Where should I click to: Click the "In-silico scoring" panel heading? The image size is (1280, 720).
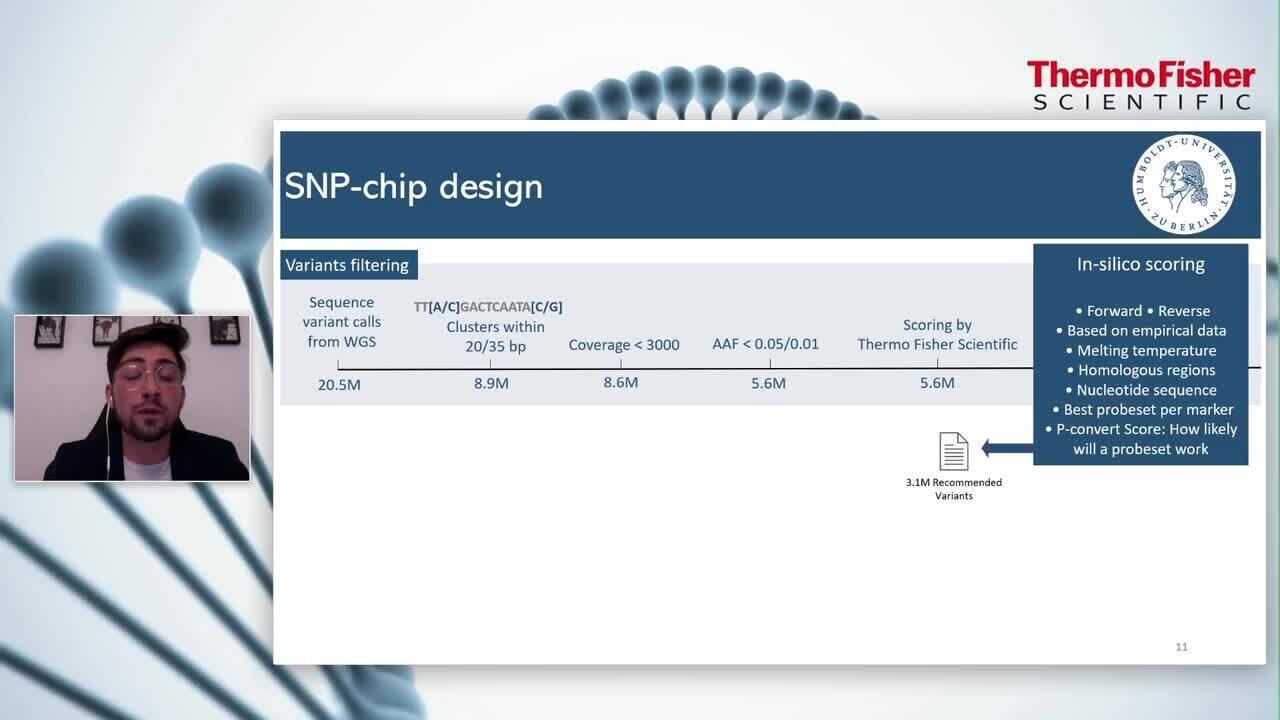[x=1140, y=264]
